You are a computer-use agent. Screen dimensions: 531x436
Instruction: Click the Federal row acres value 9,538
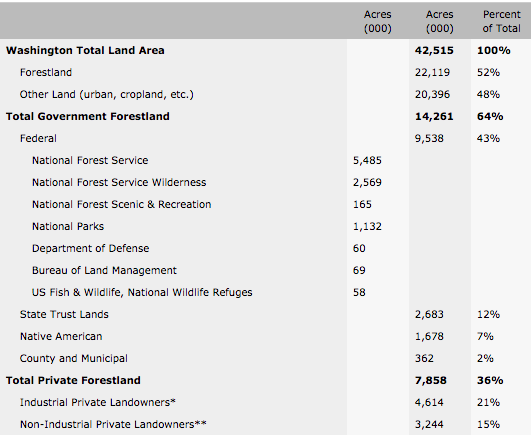(429, 139)
